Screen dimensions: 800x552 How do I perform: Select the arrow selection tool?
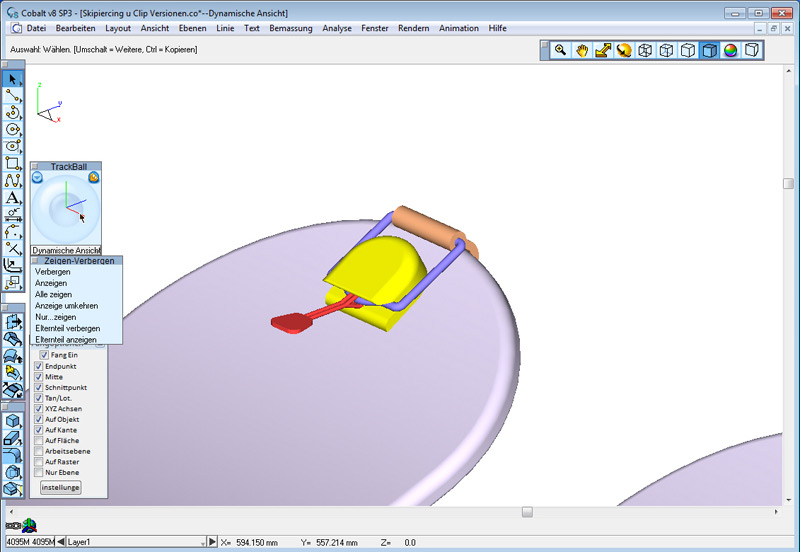point(13,78)
